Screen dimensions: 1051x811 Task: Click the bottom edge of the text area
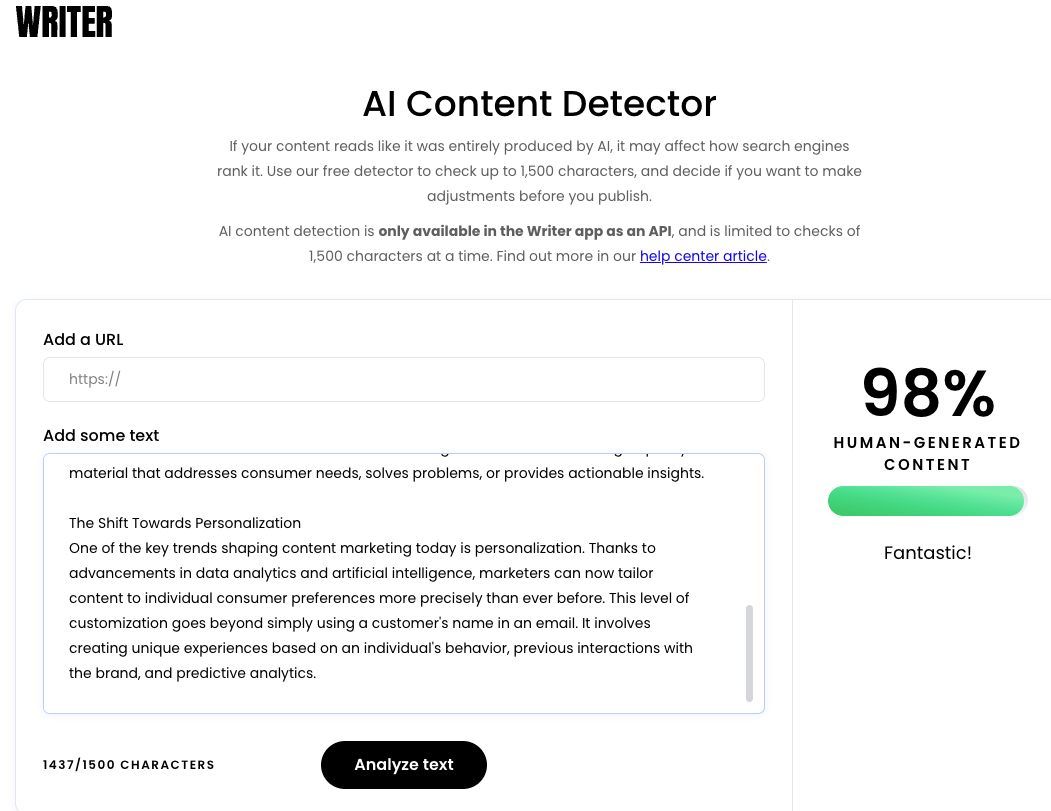(404, 712)
